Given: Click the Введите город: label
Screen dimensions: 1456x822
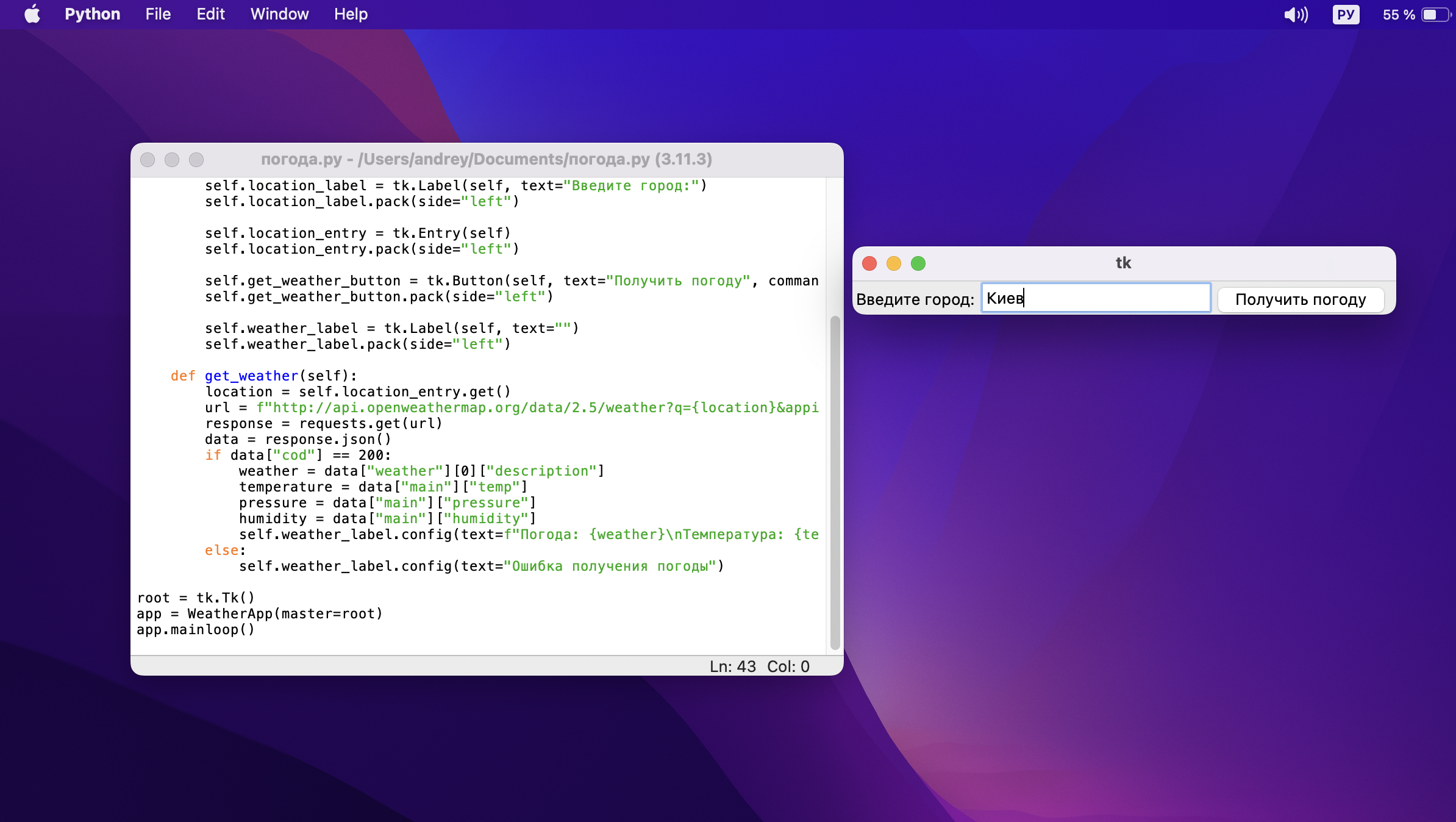Looking at the screenshot, I should coord(915,299).
